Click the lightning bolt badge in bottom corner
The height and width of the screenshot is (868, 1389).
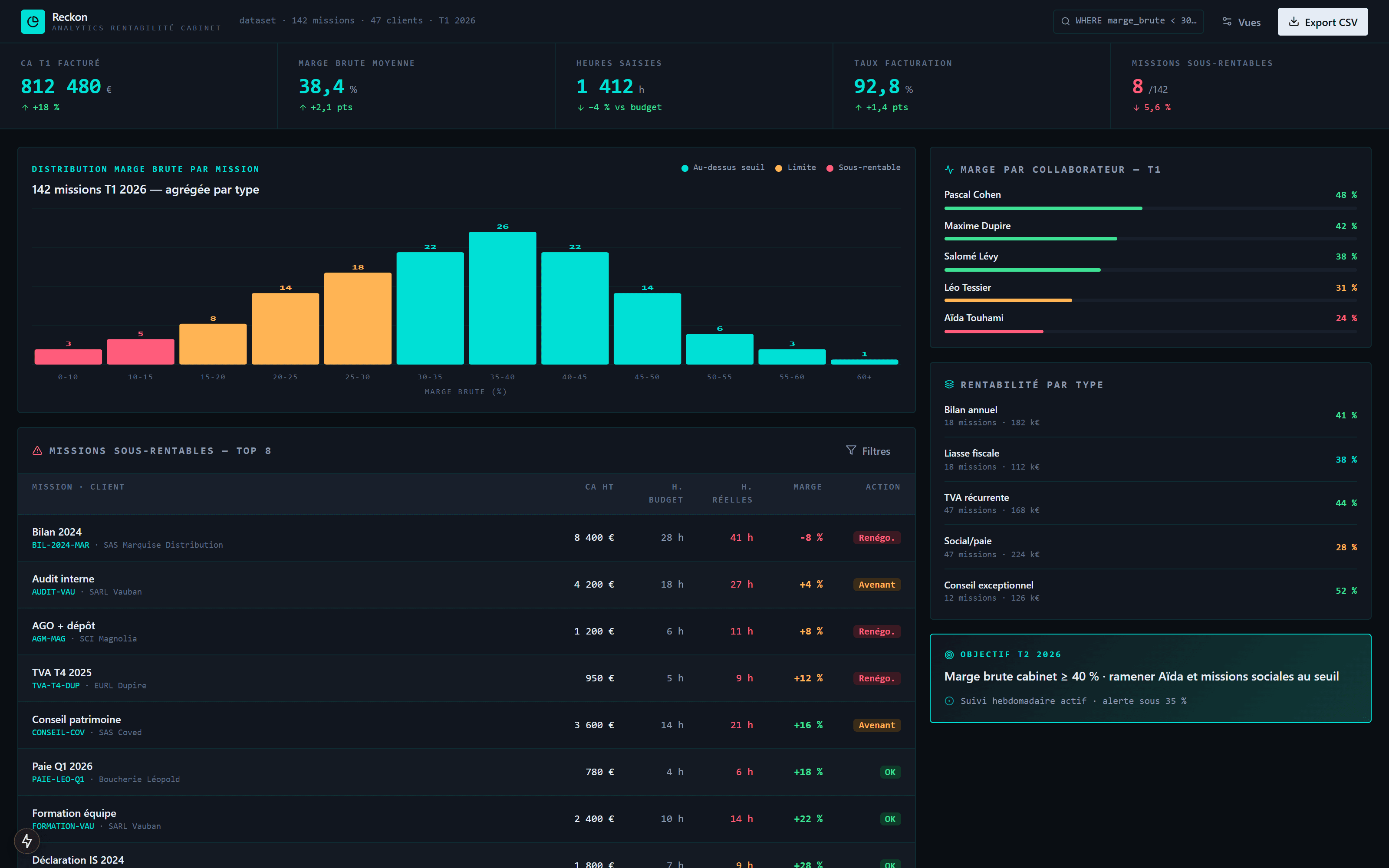(x=27, y=841)
